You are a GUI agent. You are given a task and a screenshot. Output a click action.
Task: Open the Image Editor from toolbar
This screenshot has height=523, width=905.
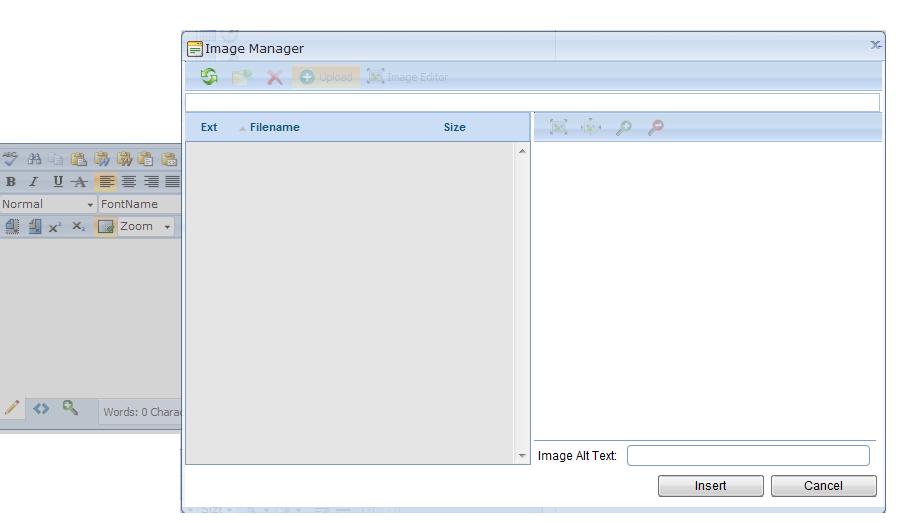(407, 77)
